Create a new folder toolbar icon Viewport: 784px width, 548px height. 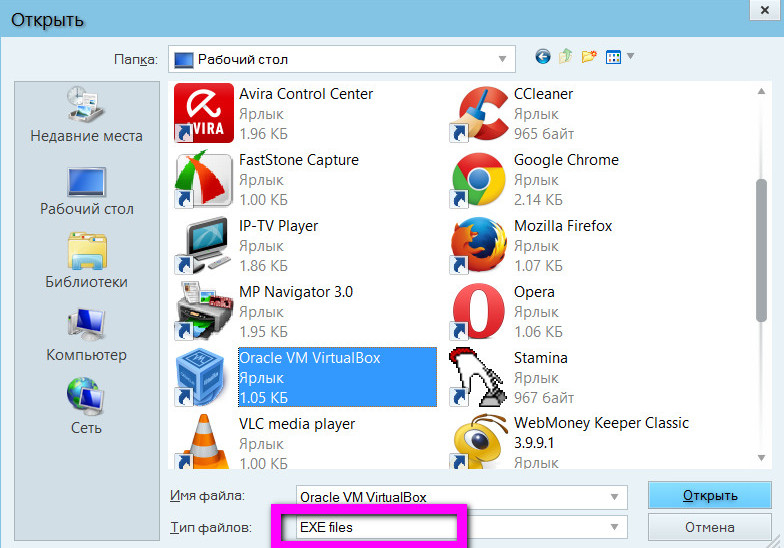589,56
